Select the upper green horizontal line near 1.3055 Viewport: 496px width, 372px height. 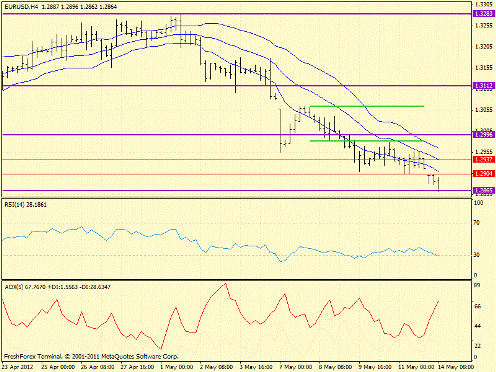point(367,106)
